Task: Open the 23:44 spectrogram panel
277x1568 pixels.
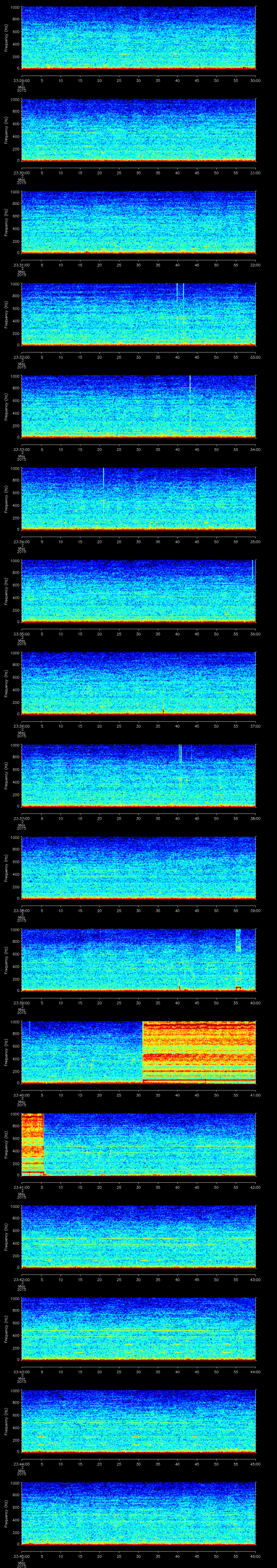Action: (138, 1421)
